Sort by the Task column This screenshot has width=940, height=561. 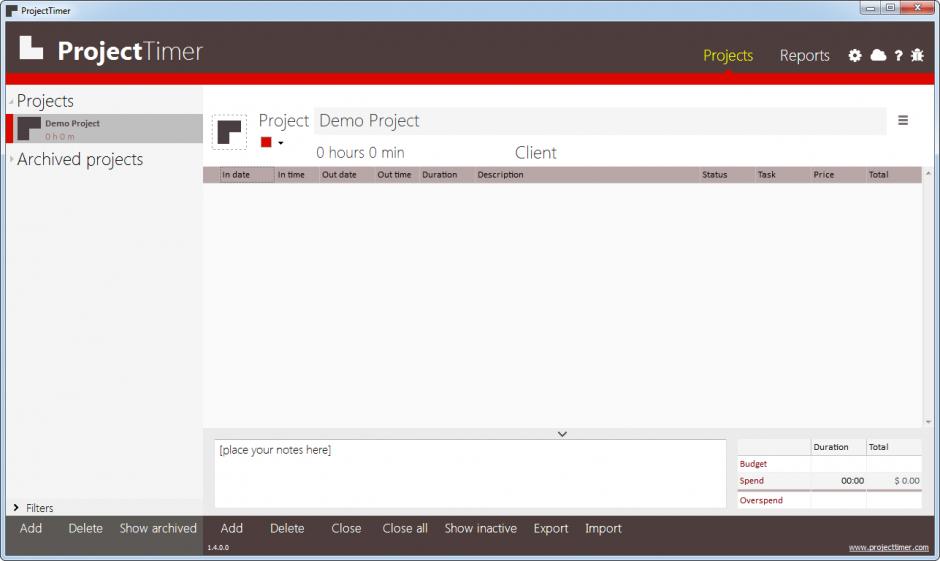coord(782,174)
